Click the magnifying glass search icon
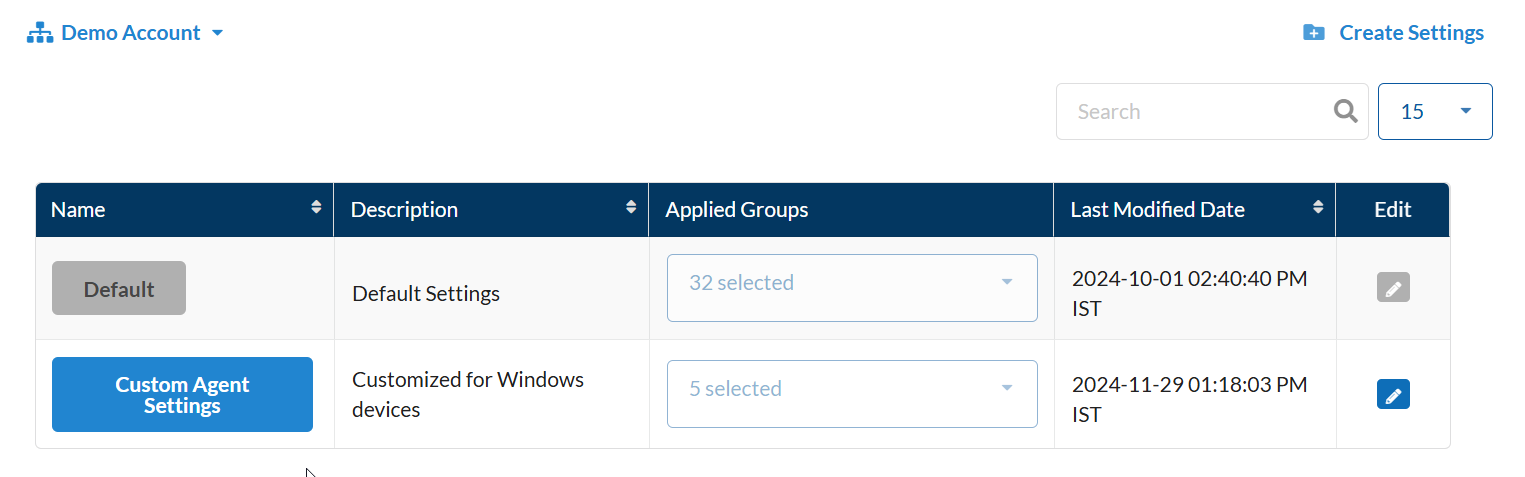This screenshot has width=1525, height=477. (x=1346, y=111)
